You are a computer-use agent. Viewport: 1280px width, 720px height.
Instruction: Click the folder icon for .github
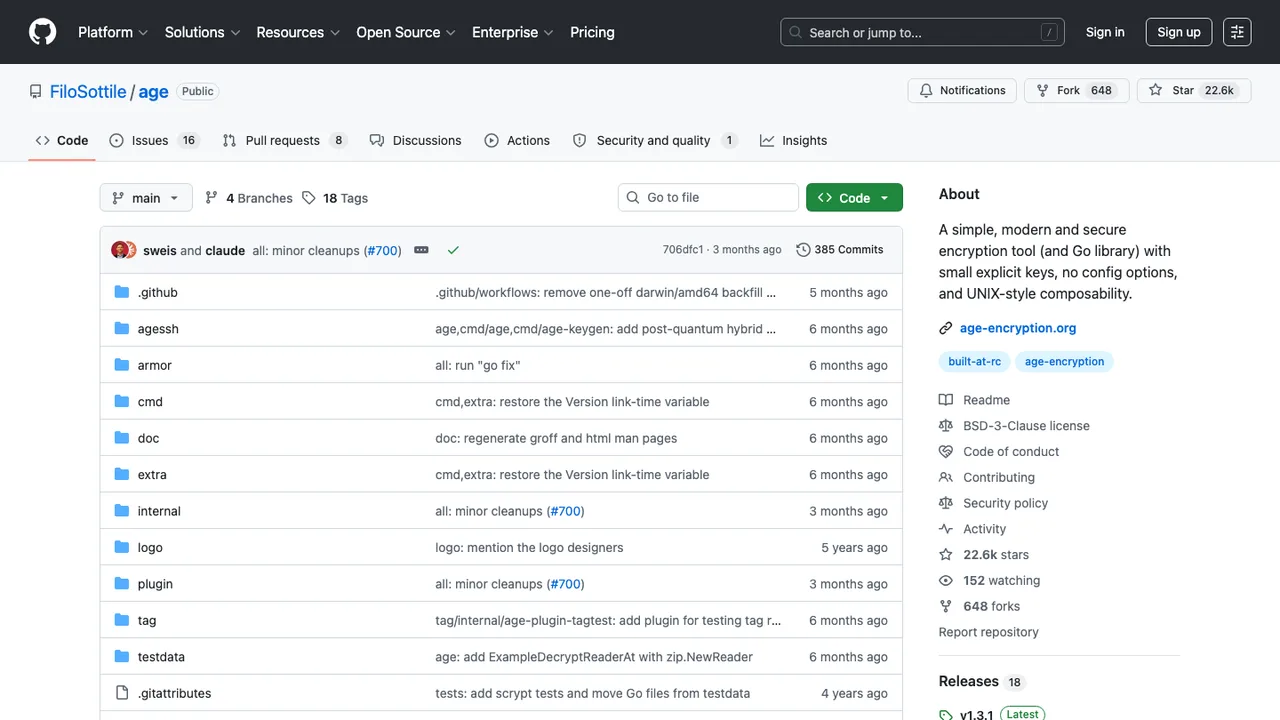click(x=122, y=292)
